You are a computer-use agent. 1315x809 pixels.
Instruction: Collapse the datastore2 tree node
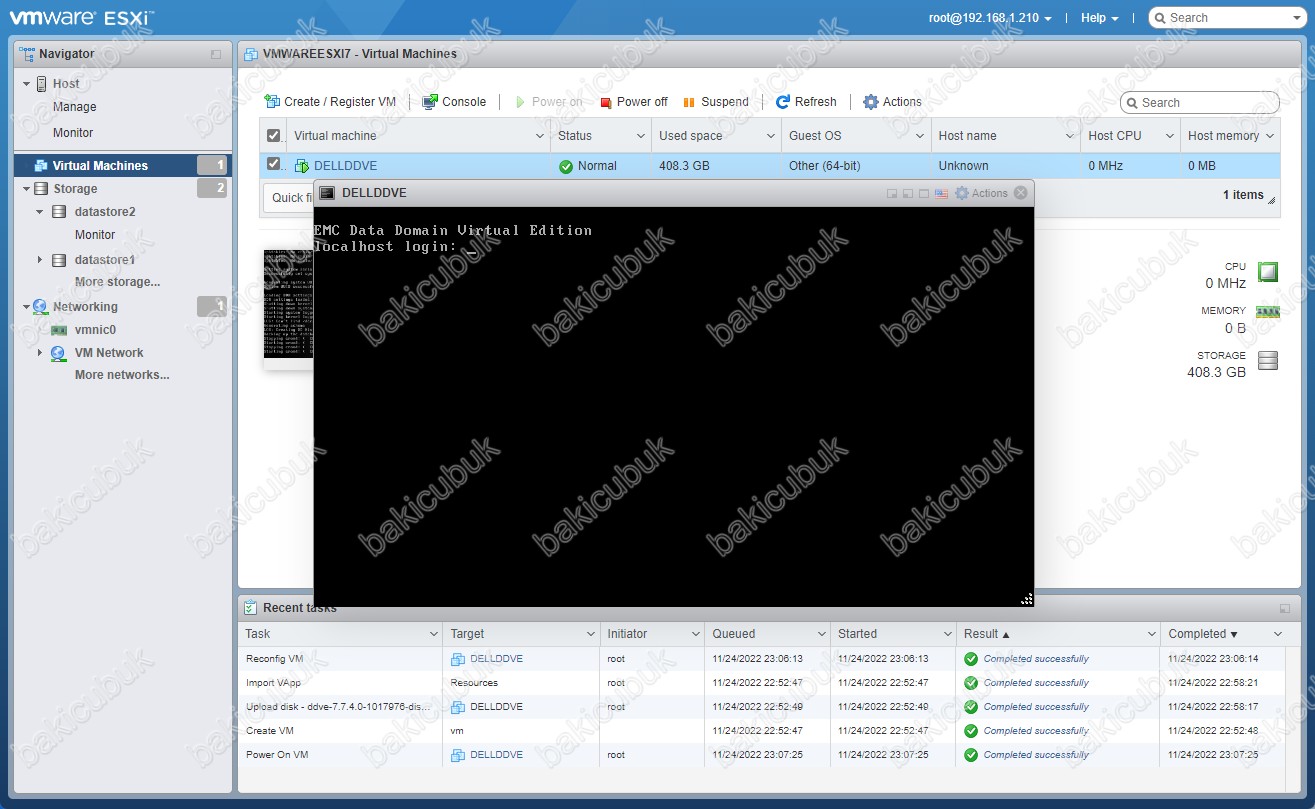(40, 212)
